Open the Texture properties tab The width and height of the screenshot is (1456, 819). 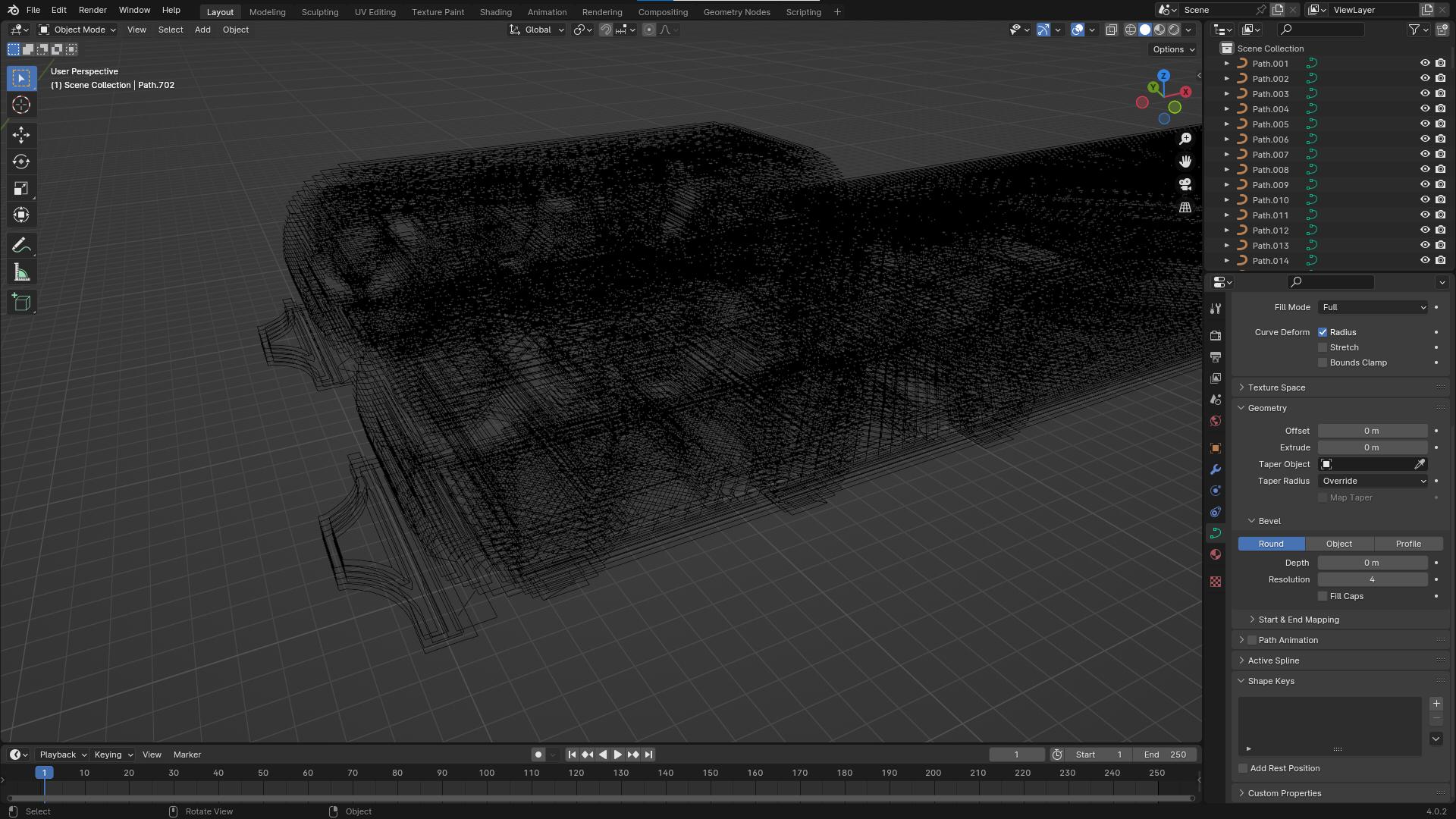(1216, 582)
